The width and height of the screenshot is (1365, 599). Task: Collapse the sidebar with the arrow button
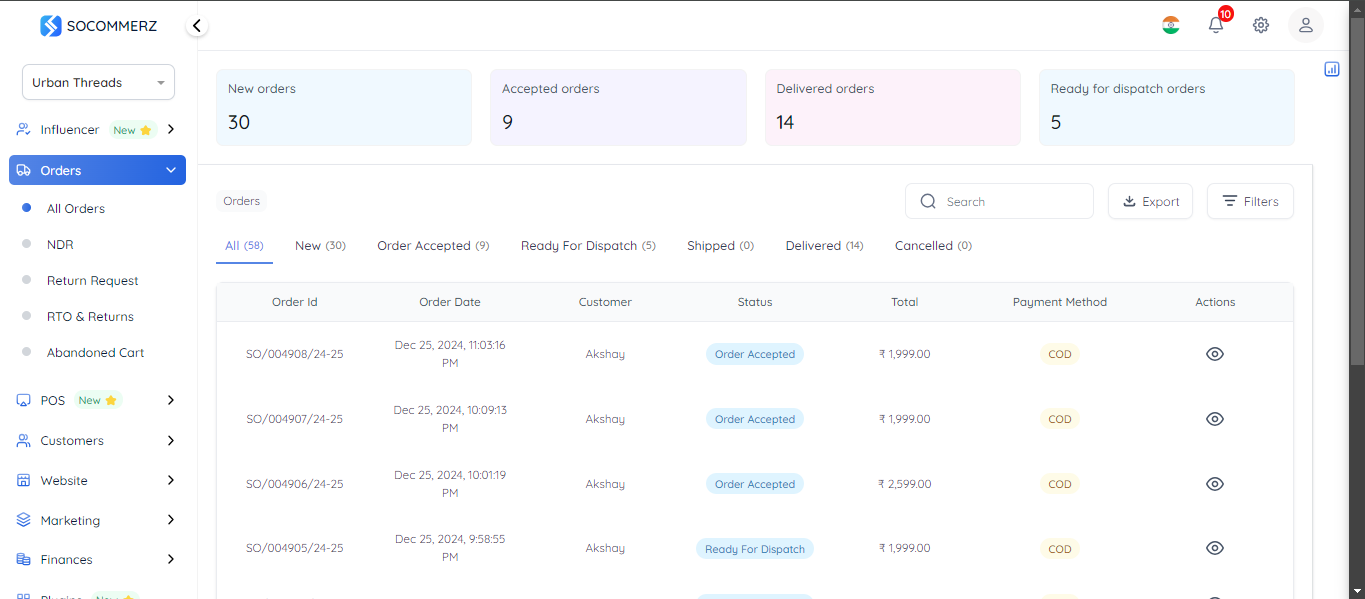tap(197, 26)
